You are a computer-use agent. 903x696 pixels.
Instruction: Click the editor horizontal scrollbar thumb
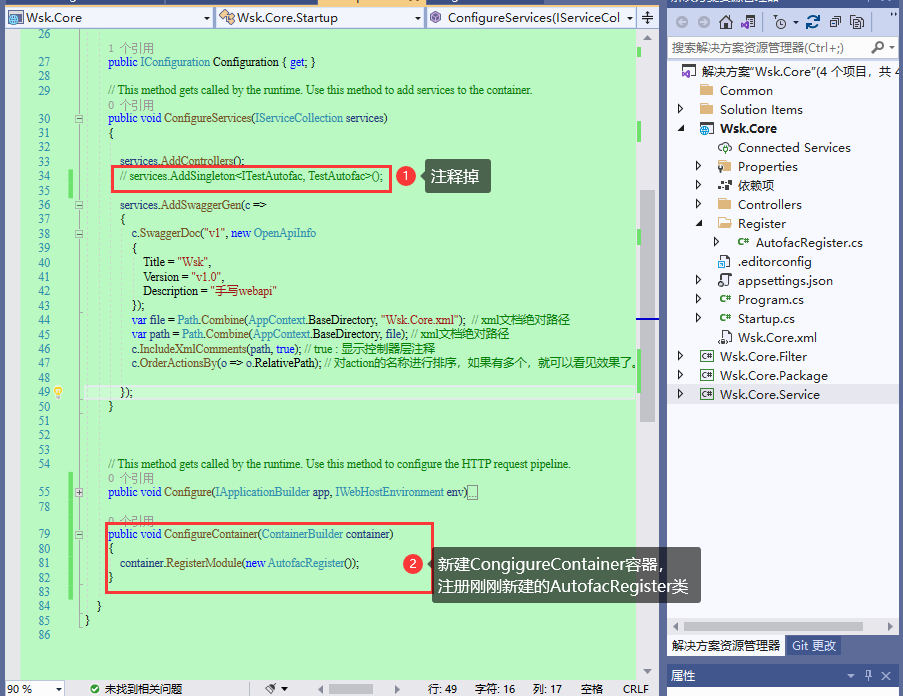point(351,689)
